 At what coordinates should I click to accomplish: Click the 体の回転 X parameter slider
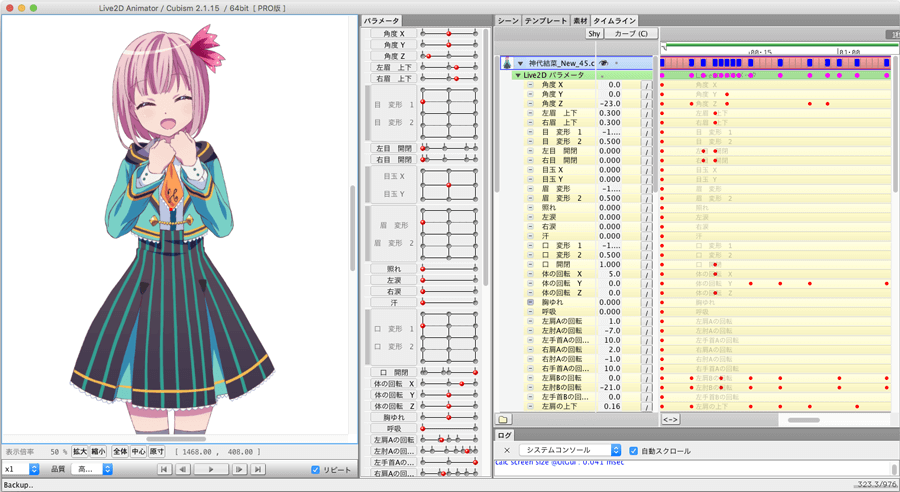click(x=449, y=383)
